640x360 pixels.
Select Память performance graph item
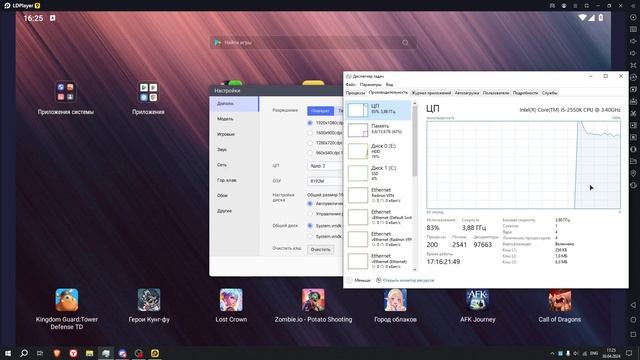(378, 130)
